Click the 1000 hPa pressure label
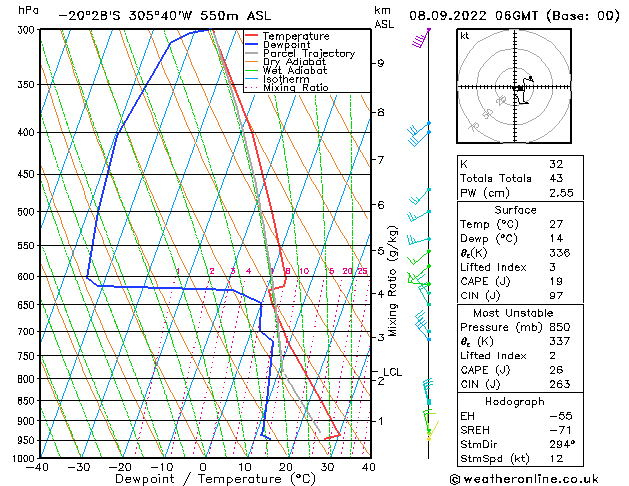Viewport: 629px width, 486px height. pos(25,458)
